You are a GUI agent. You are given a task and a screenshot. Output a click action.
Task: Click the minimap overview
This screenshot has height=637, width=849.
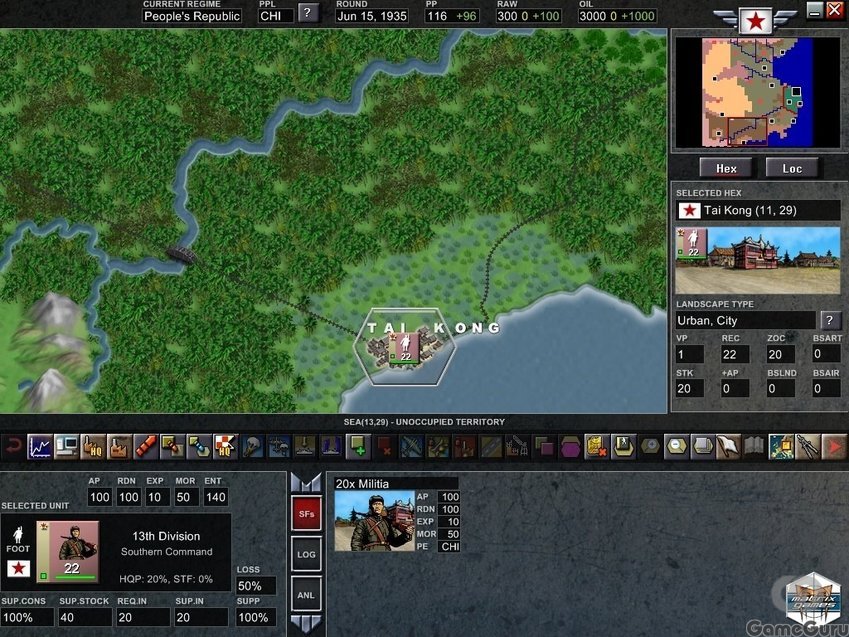757,92
